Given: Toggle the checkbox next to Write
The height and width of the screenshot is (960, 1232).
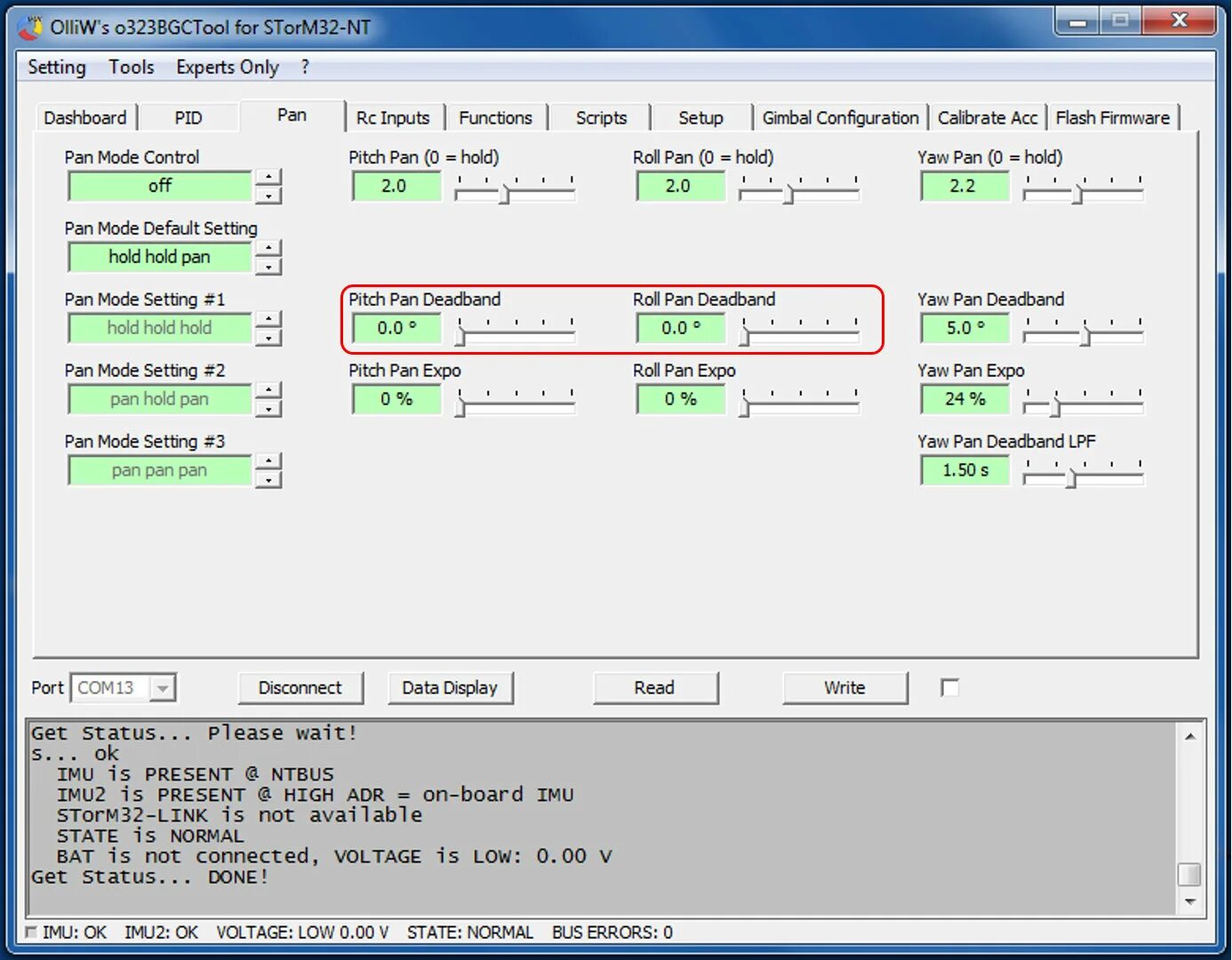Looking at the screenshot, I should 950,688.
